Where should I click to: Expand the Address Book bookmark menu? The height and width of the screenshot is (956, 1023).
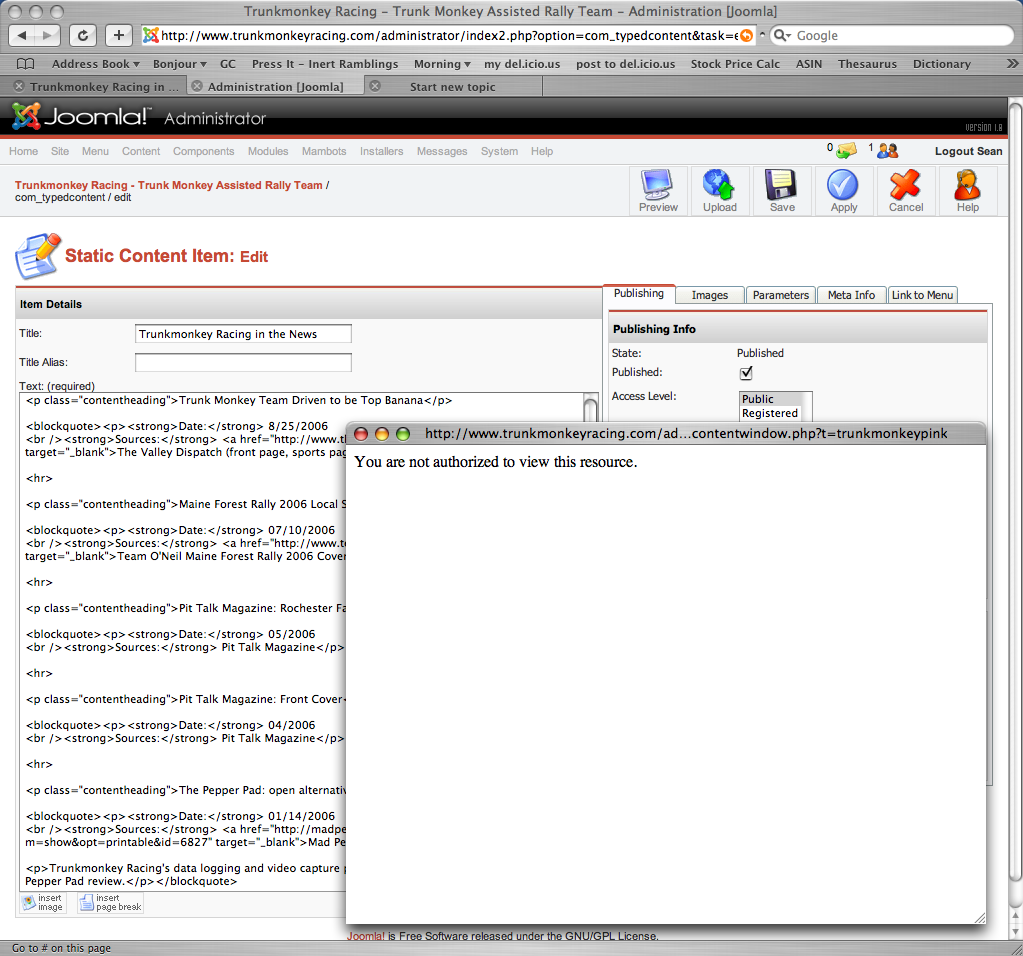(96, 64)
